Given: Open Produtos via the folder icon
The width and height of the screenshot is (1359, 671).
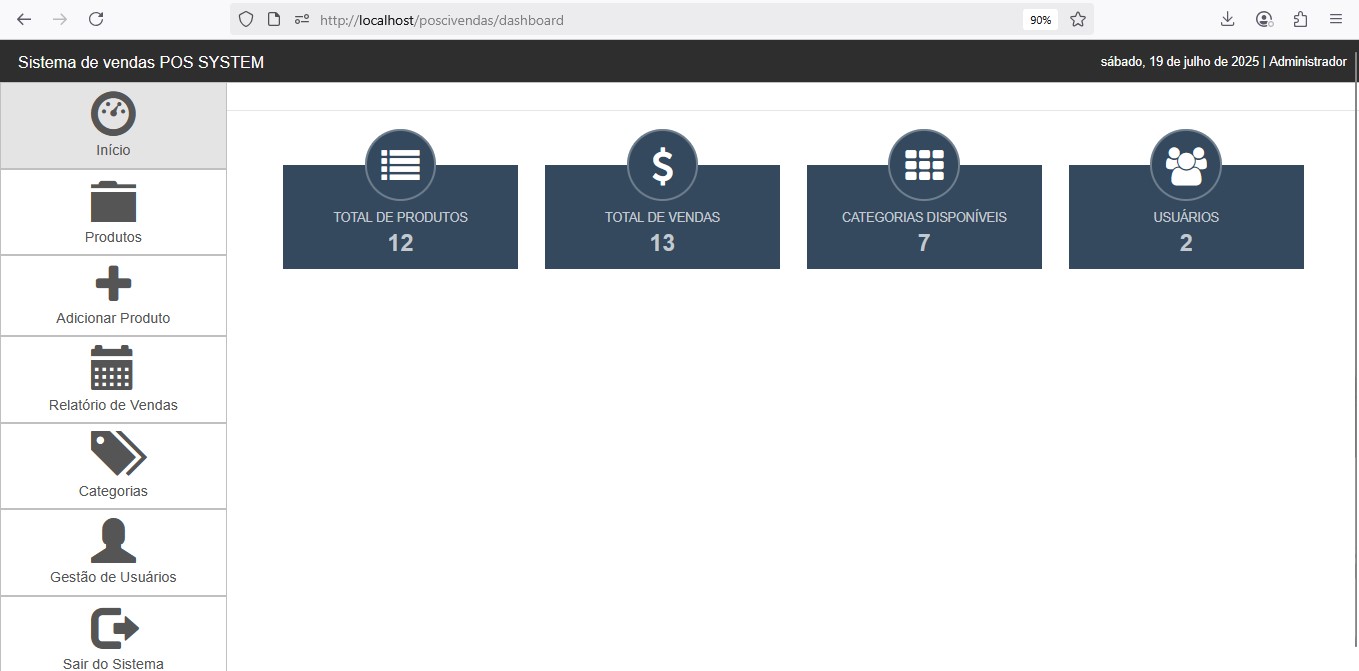Looking at the screenshot, I should (x=113, y=199).
